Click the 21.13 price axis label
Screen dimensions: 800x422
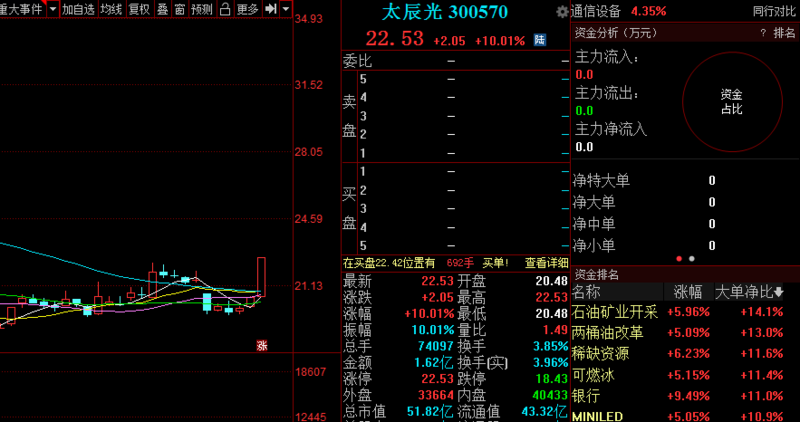[309, 286]
